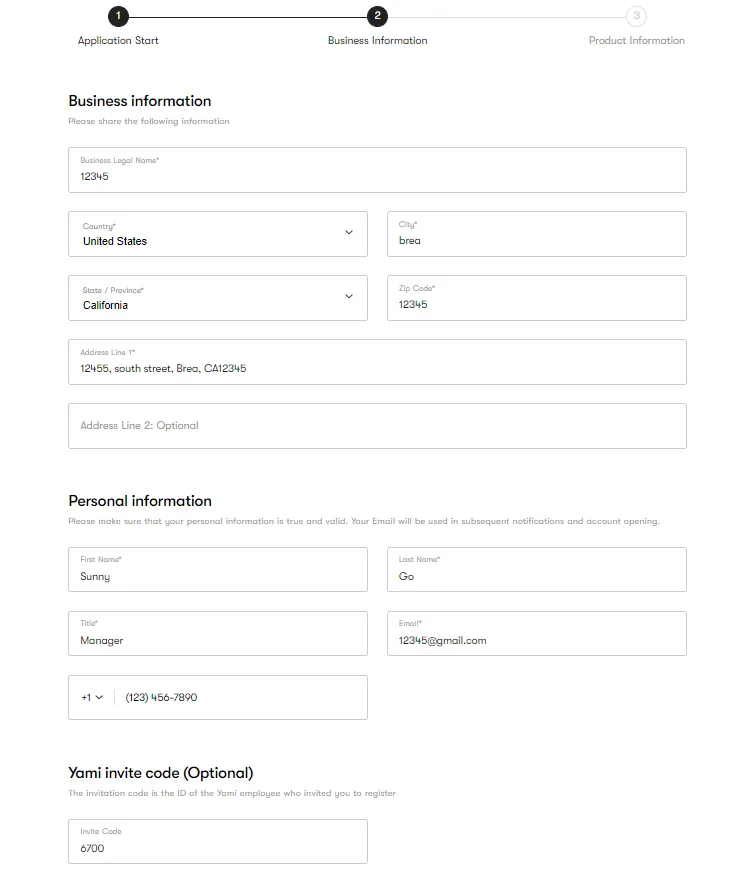Open the Country dropdown
The image size is (735, 875).
(218, 233)
